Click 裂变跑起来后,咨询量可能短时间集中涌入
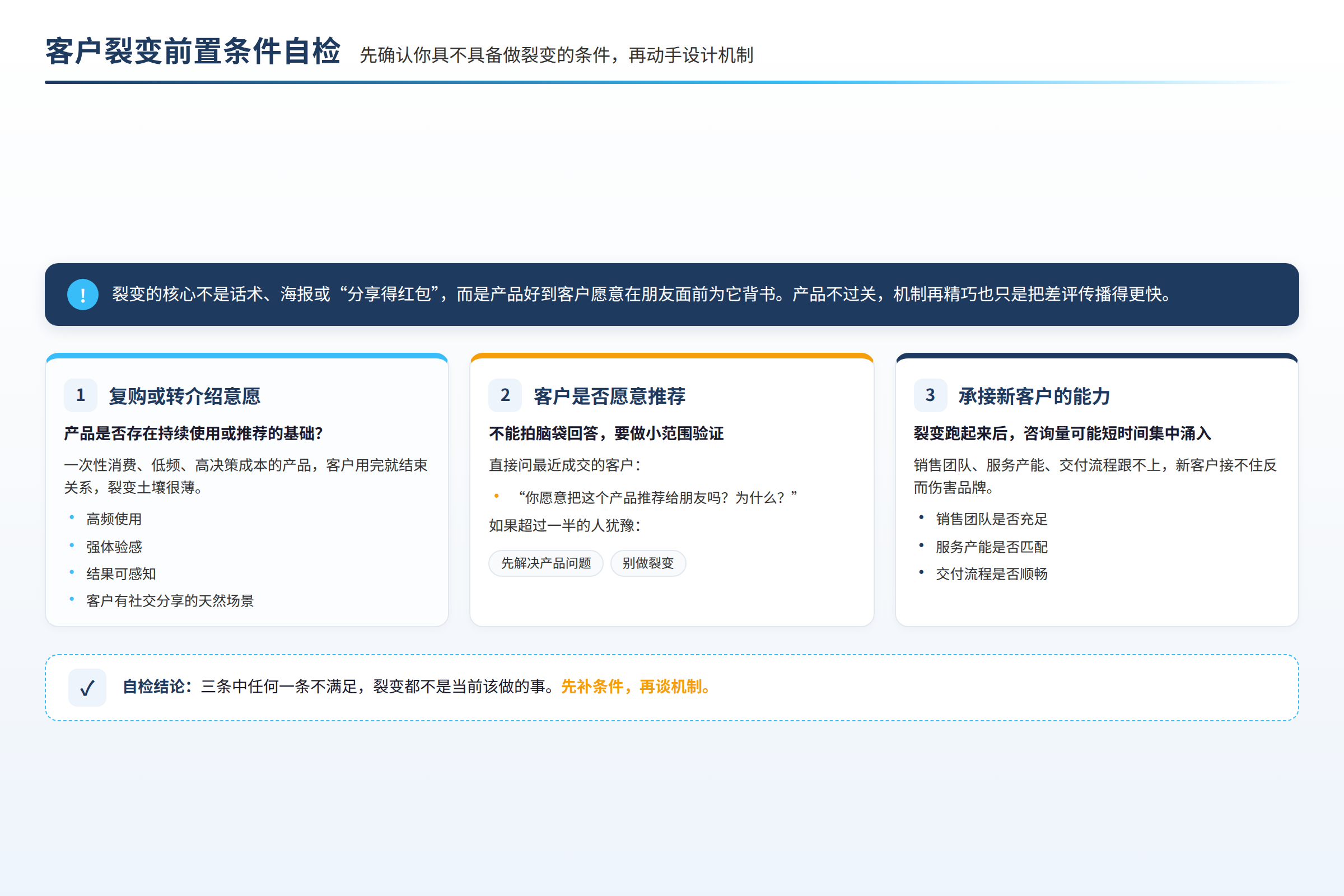This screenshot has width=1344, height=896. point(1062,433)
